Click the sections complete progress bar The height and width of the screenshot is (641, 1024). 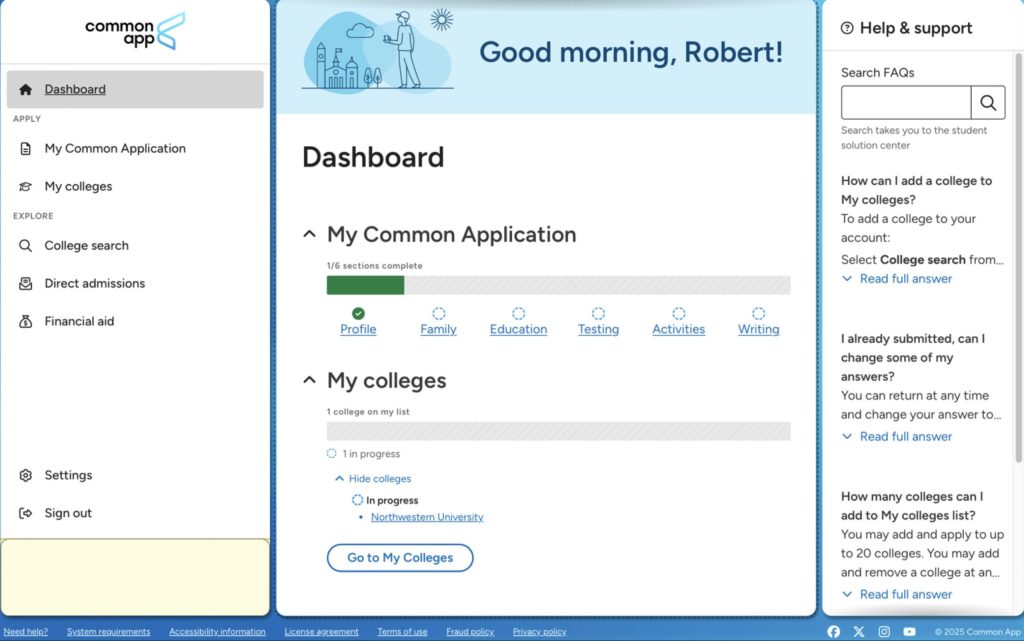tap(558, 285)
